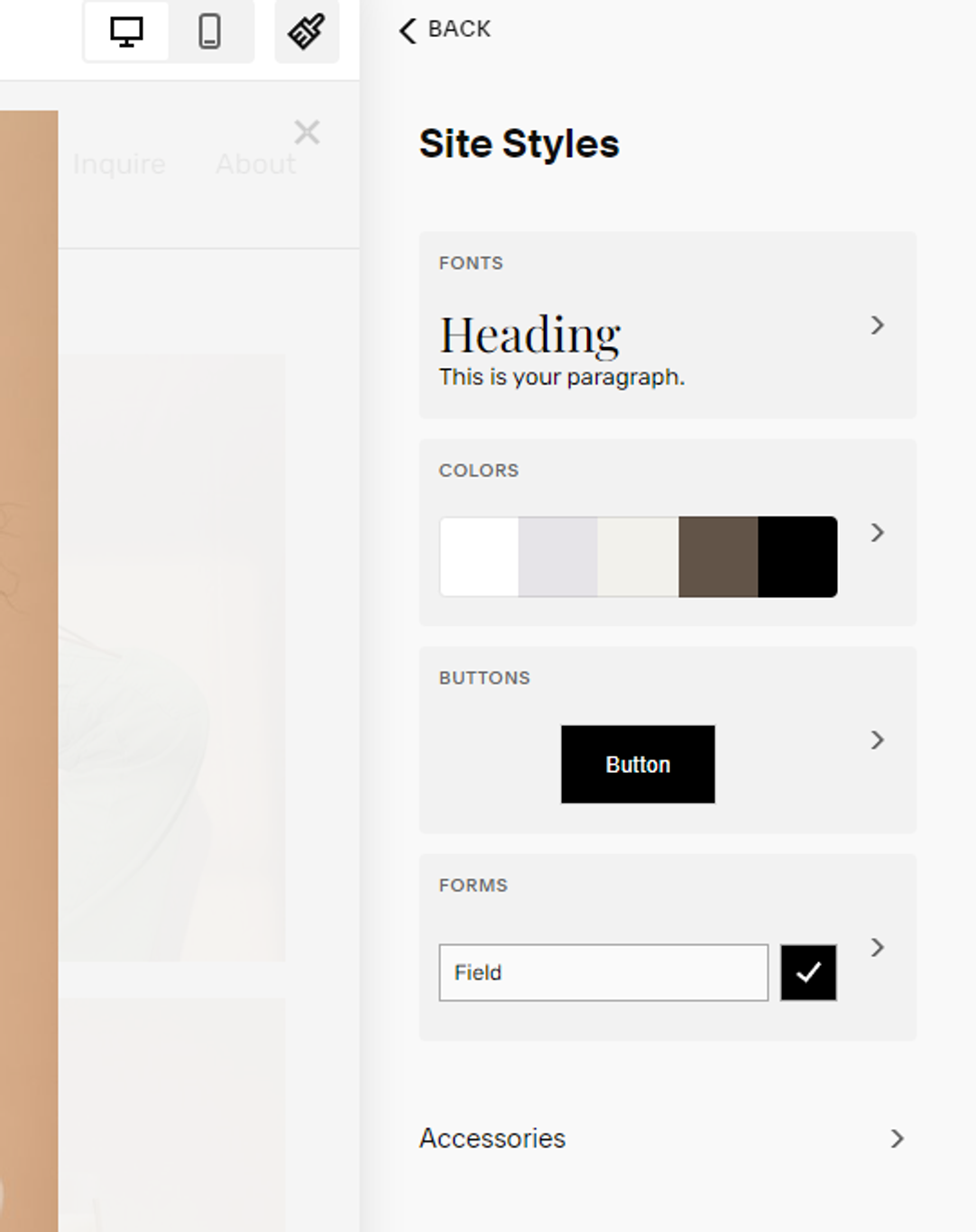Go back using the BACK button
The height and width of the screenshot is (1232, 976).
click(x=445, y=30)
